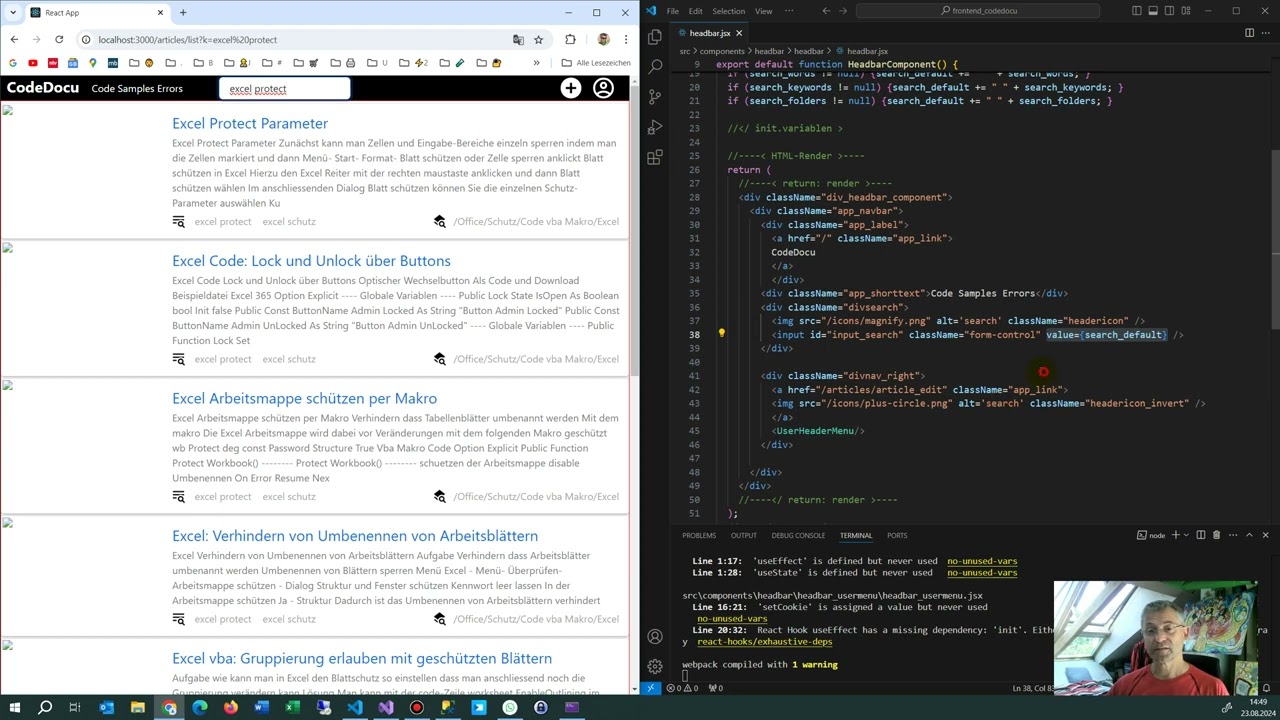Toggle VS Code secondary sidebar layout
1280x720 pixels.
[x=1169, y=11]
